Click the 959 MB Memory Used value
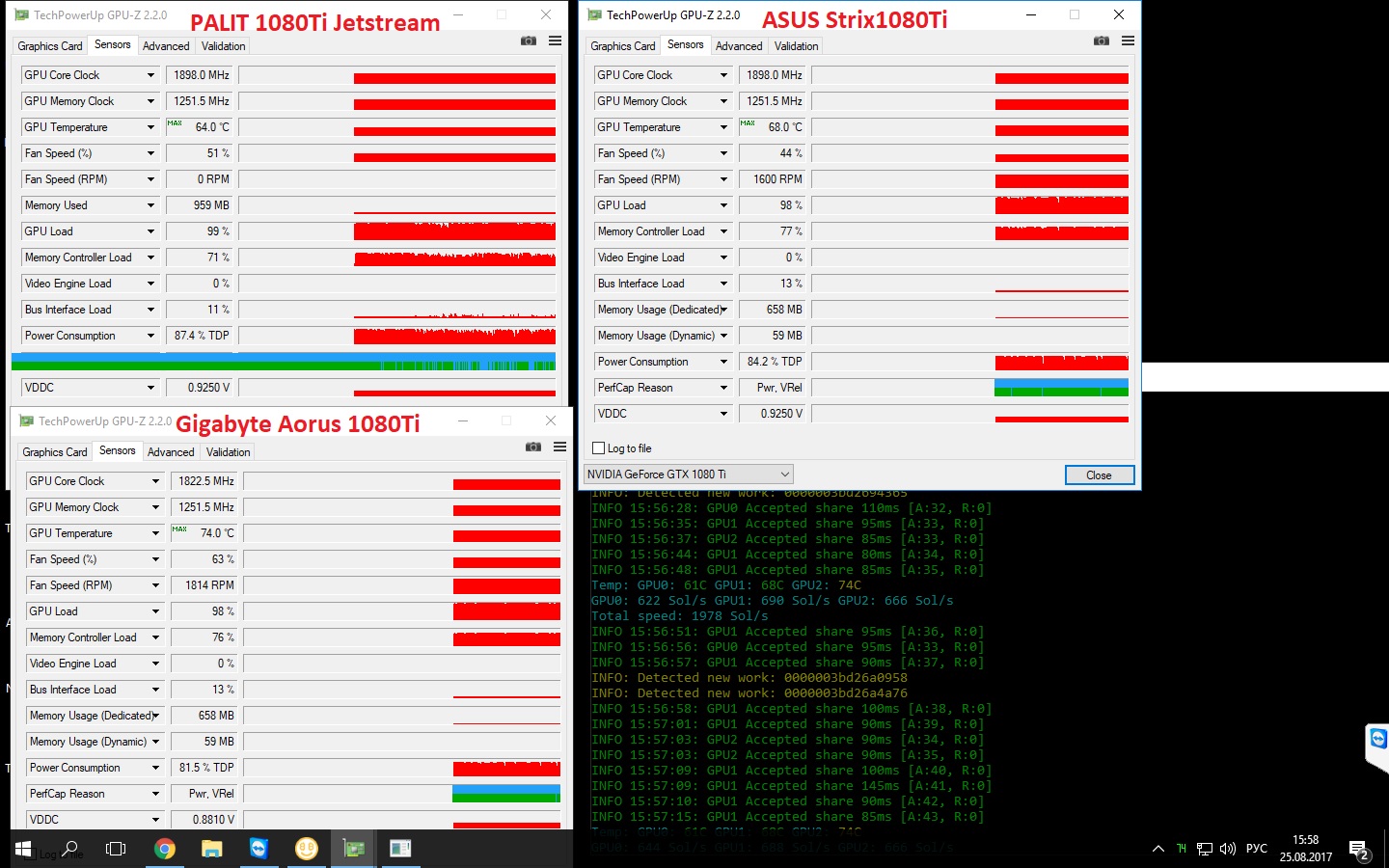 coord(200,205)
